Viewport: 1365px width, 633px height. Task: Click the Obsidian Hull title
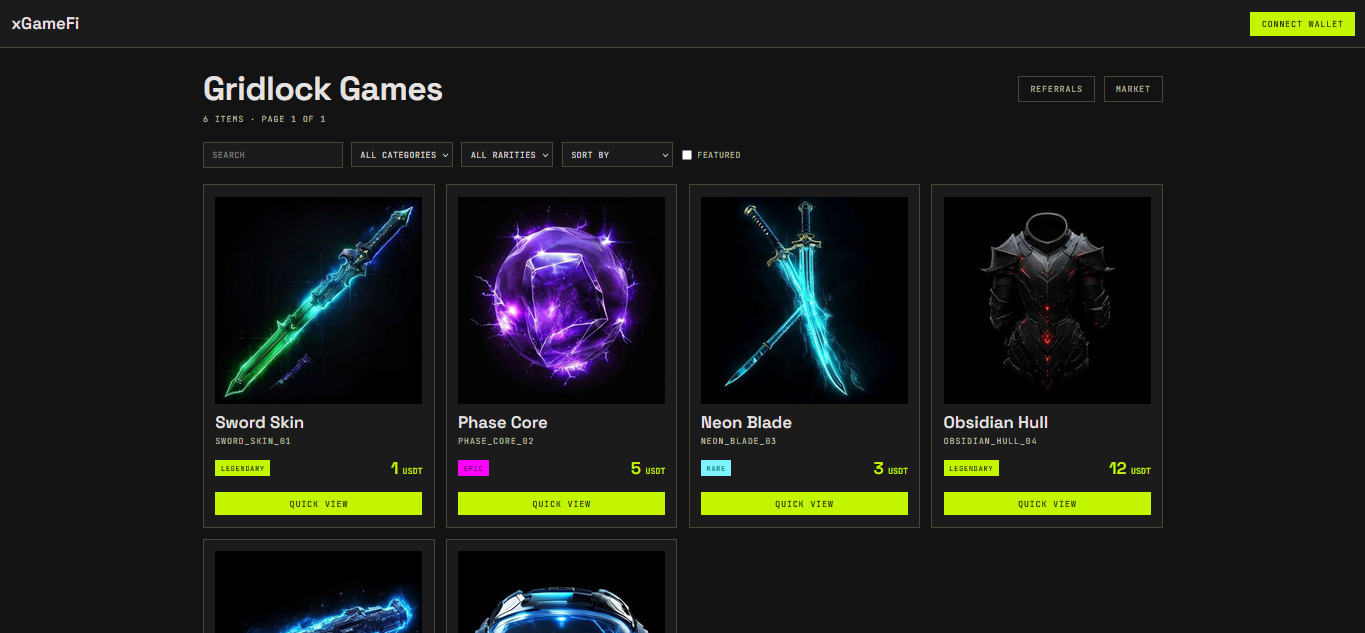pyautogui.click(x=996, y=422)
